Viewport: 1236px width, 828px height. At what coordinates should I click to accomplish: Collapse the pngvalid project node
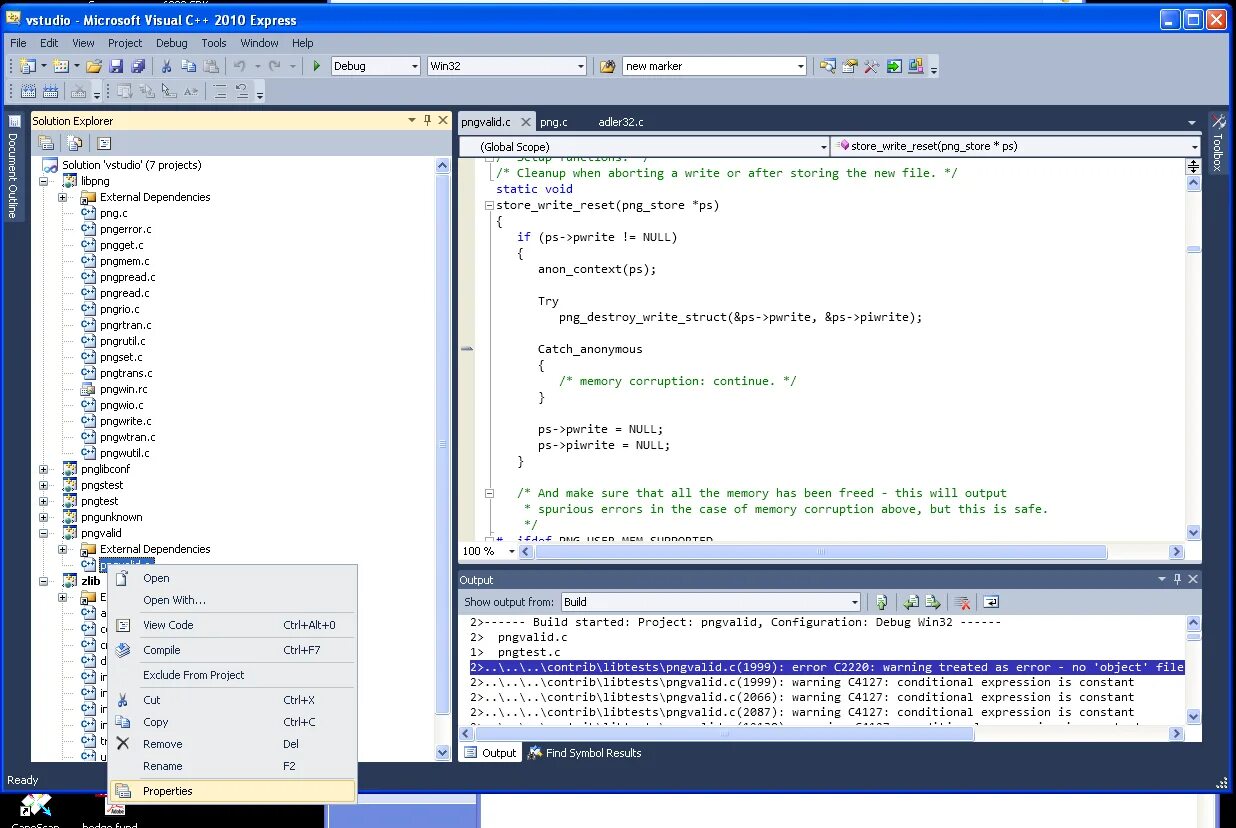(x=44, y=533)
